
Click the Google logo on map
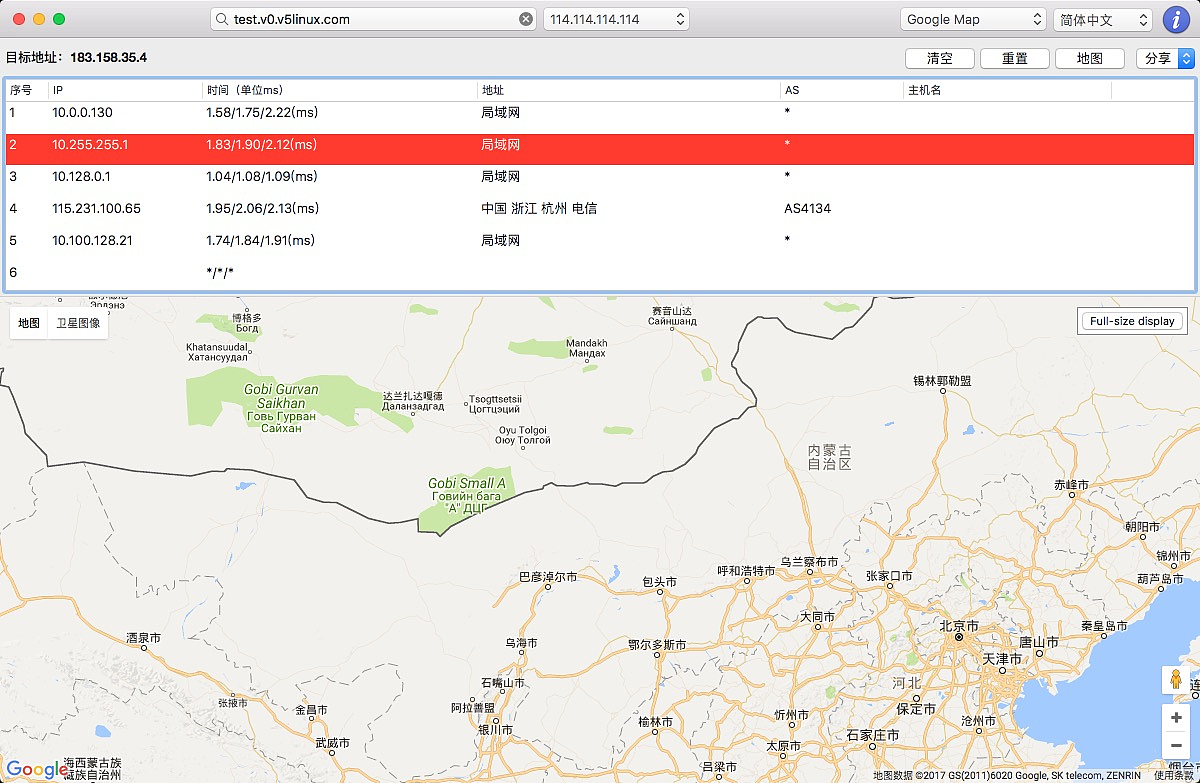(37, 769)
